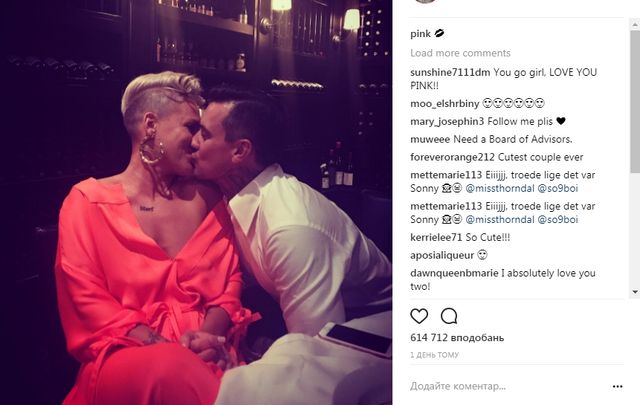Click the first @missthorndal mention
This screenshot has height=405, width=640.
[500, 189]
